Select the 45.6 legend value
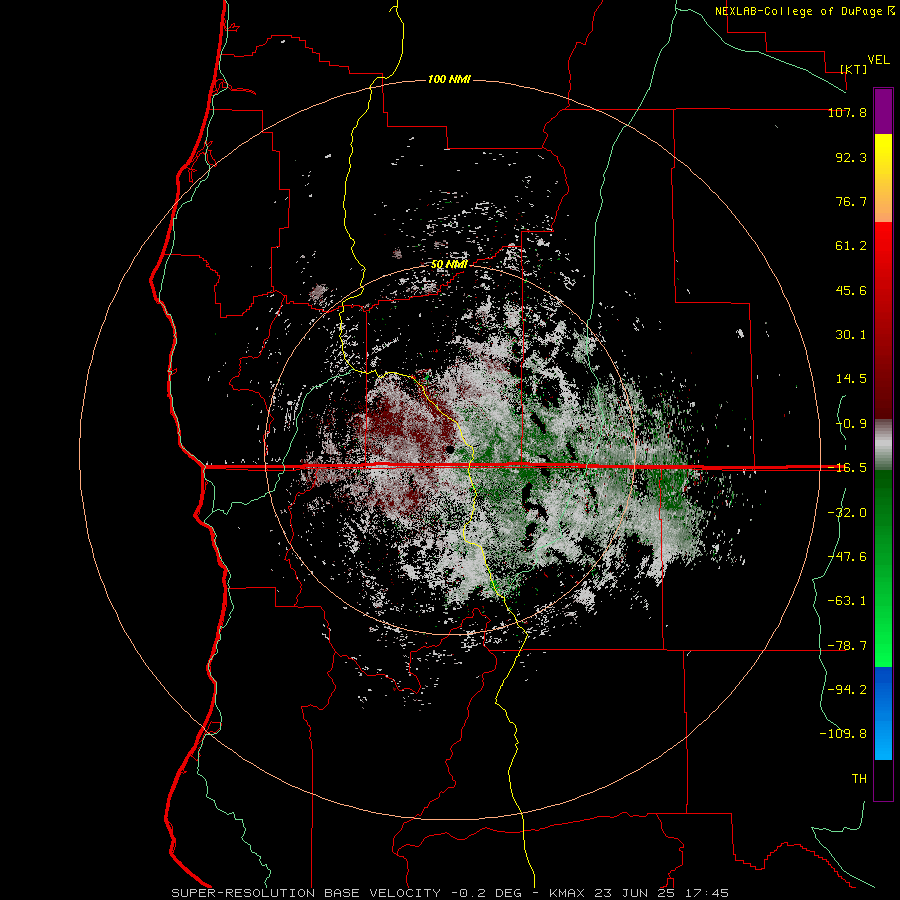The height and width of the screenshot is (900, 900). click(851, 290)
